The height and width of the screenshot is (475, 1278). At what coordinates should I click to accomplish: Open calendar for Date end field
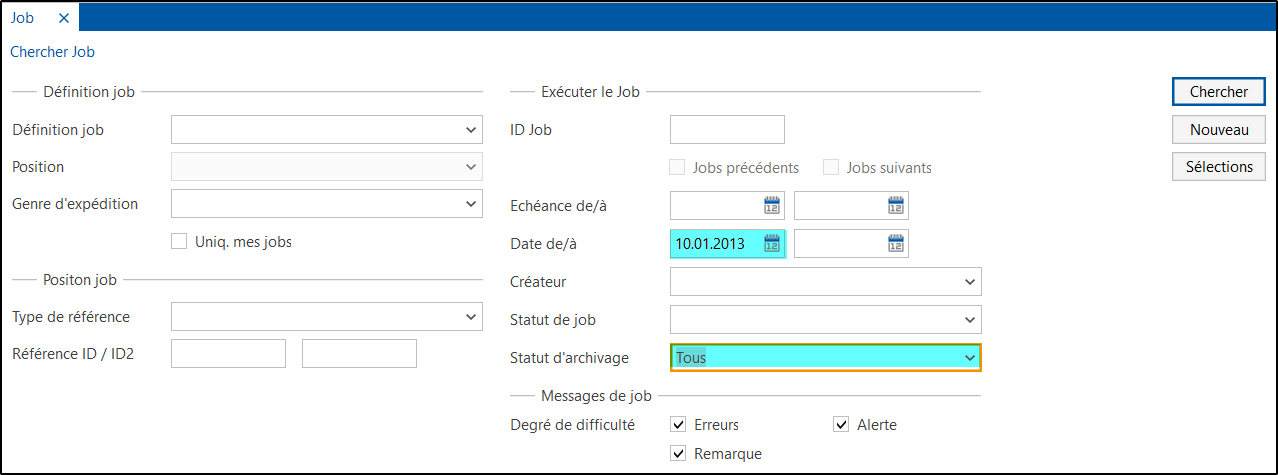(895, 243)
